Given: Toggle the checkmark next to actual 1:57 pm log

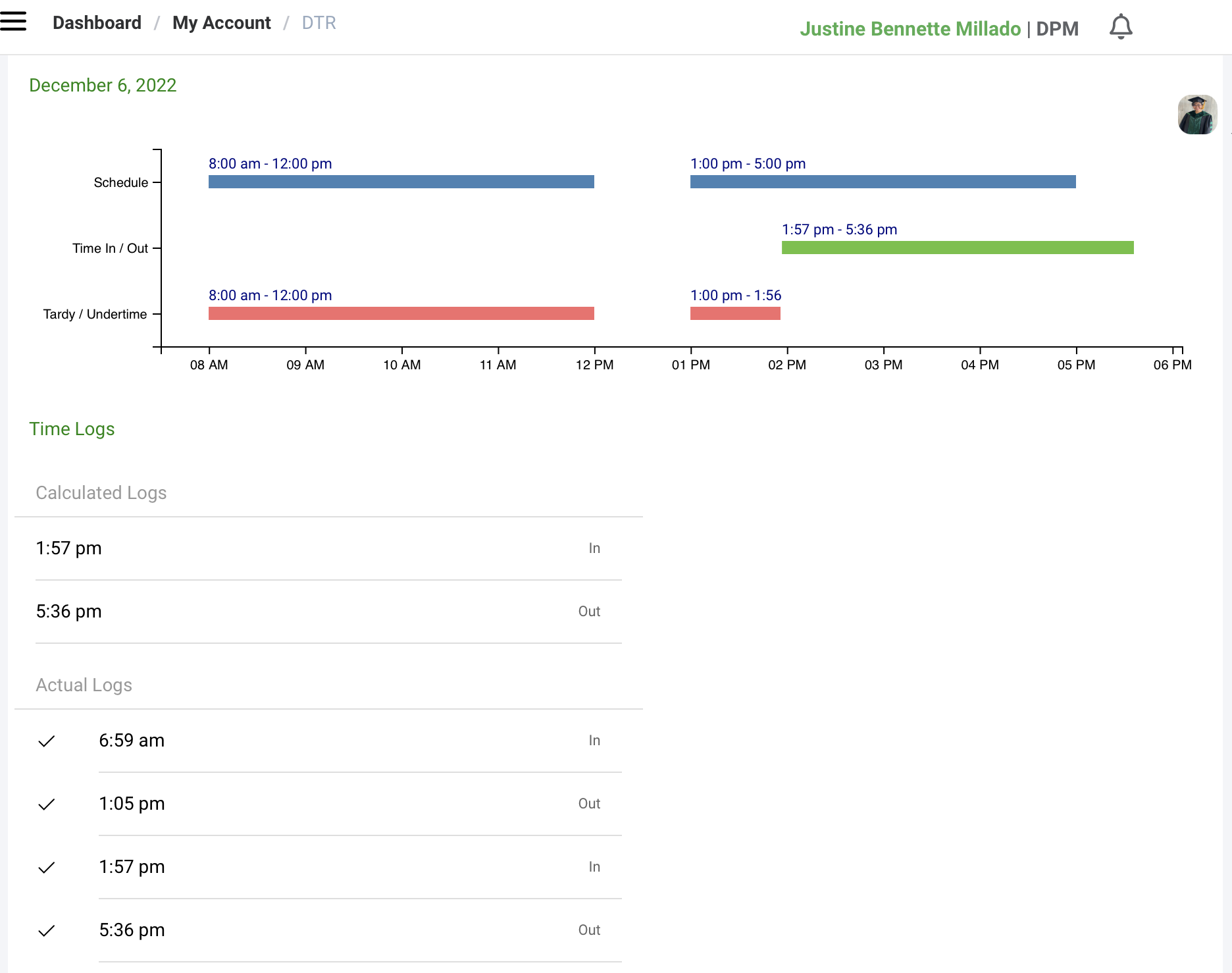Looking at the screenshot, I should coord(47,868).
